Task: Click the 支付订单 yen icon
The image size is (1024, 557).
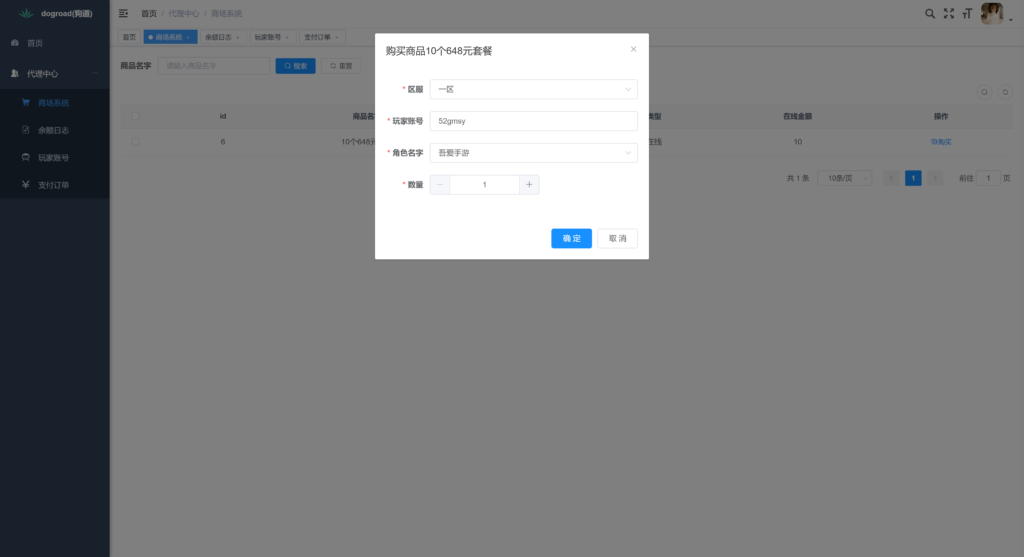Action: pos(25,185)
